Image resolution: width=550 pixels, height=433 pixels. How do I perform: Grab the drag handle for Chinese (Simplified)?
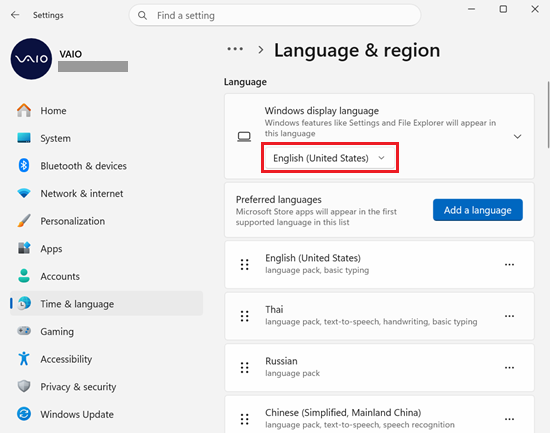tap(244, 419)
